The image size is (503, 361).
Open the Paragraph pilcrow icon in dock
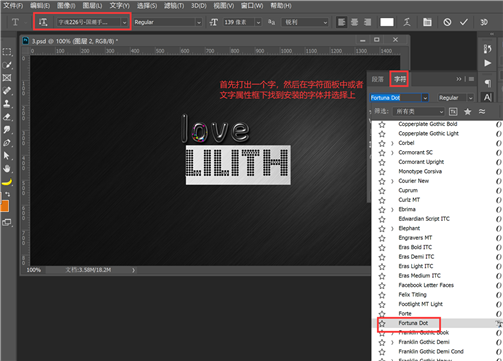487,83
